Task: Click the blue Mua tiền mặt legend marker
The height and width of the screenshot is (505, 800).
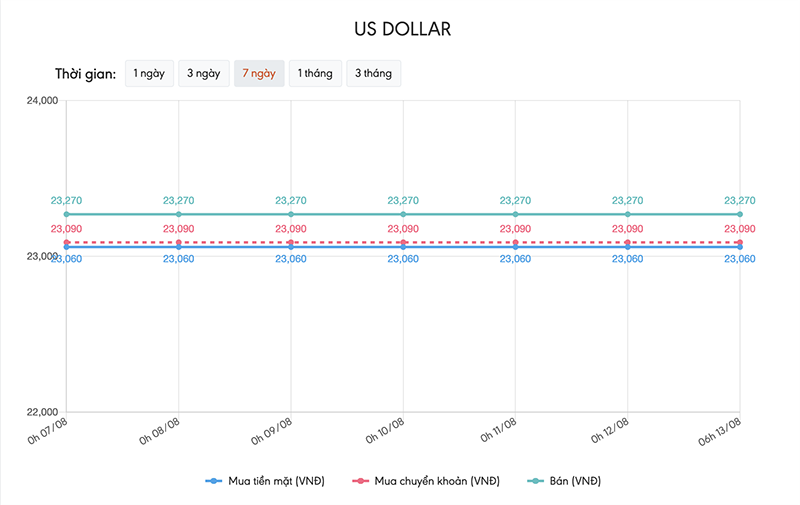Action: [212, 481]
